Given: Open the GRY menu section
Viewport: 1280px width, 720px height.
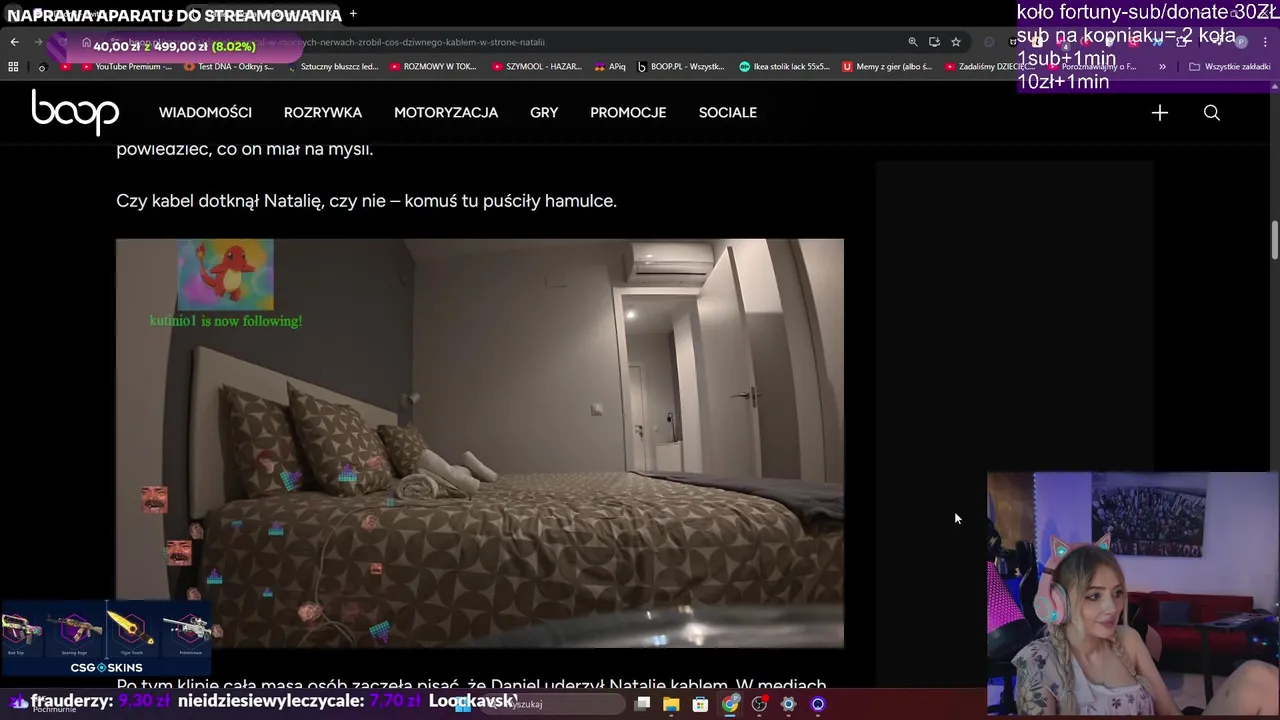Looking at the screenshot, I should click(544, 113).
